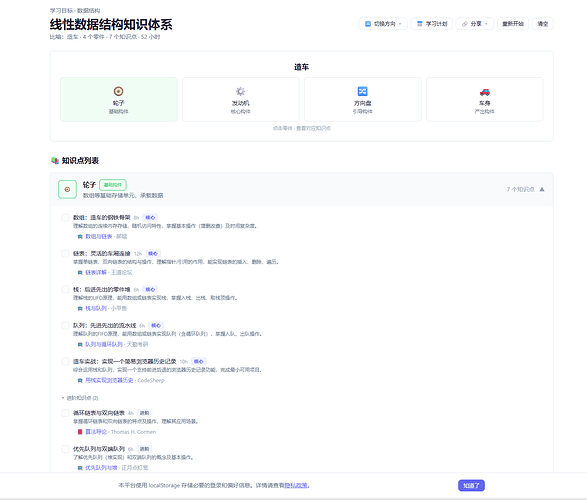Screen dimensions: 587x500
Task: Click the book icon beside 队列与循环队列 resource
Action: (x=80, y=344)
